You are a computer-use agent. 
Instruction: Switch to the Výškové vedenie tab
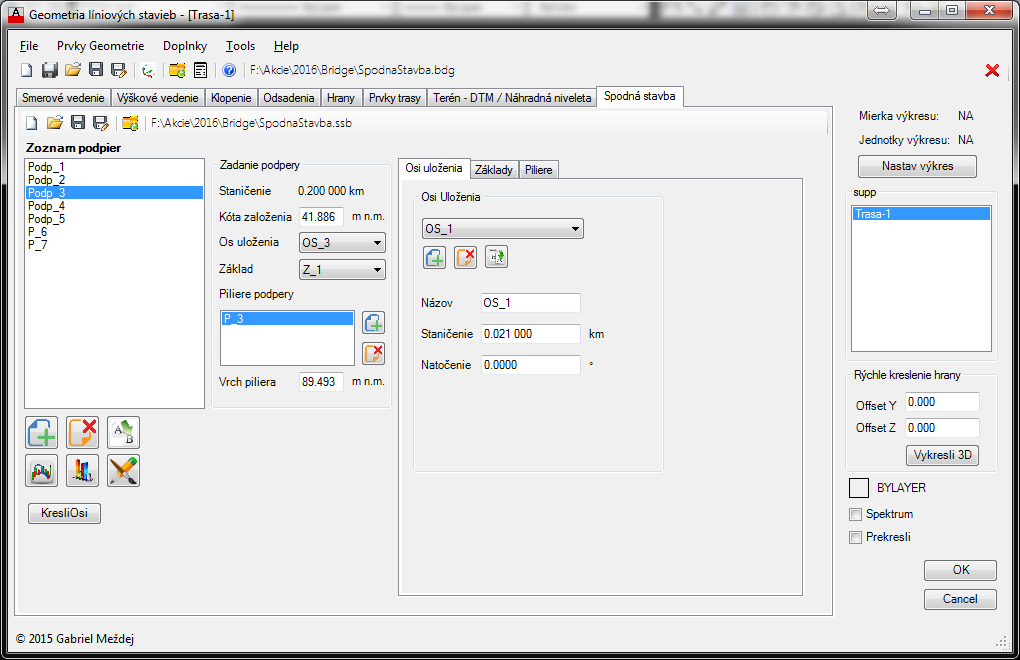(159, 98)
